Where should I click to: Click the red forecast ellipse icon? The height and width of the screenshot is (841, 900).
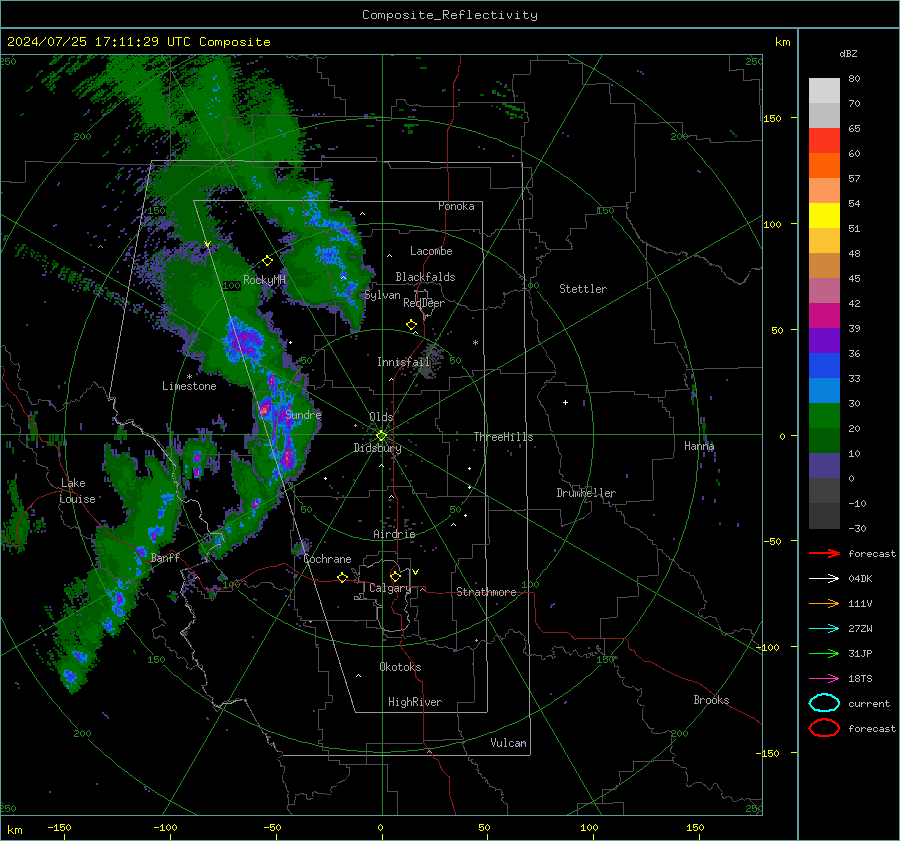tap(824, 728)
